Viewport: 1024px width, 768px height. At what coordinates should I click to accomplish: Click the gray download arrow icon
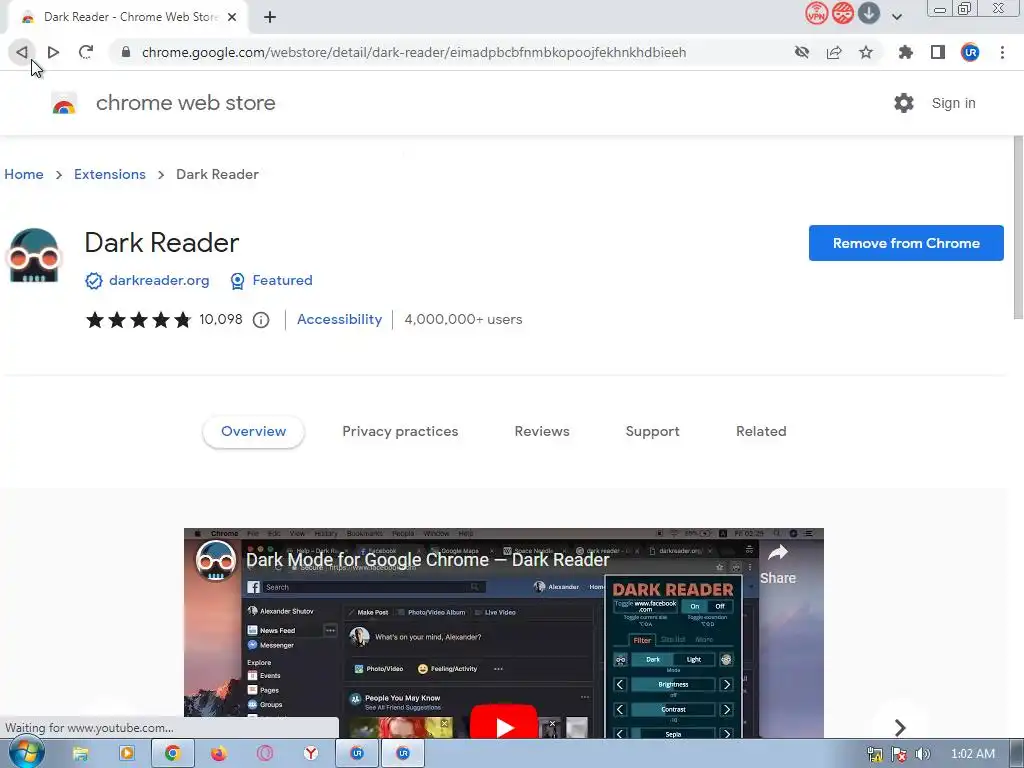click(x=869, y=13)
